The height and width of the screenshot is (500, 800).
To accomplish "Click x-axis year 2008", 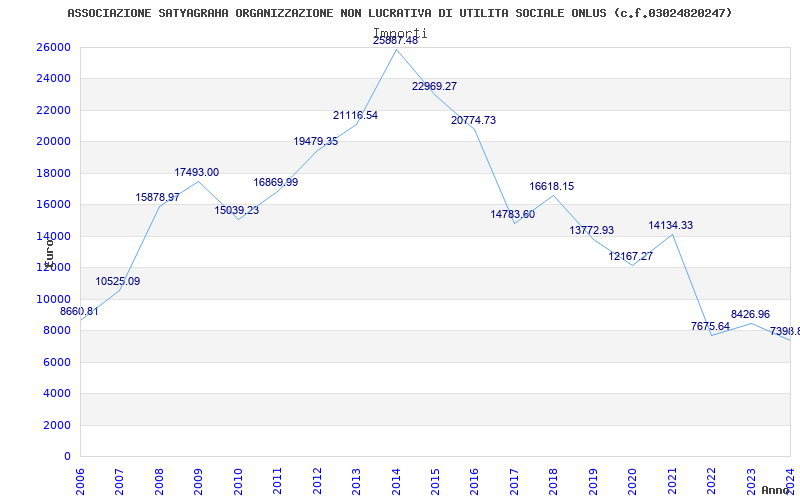I will (159, 481).
